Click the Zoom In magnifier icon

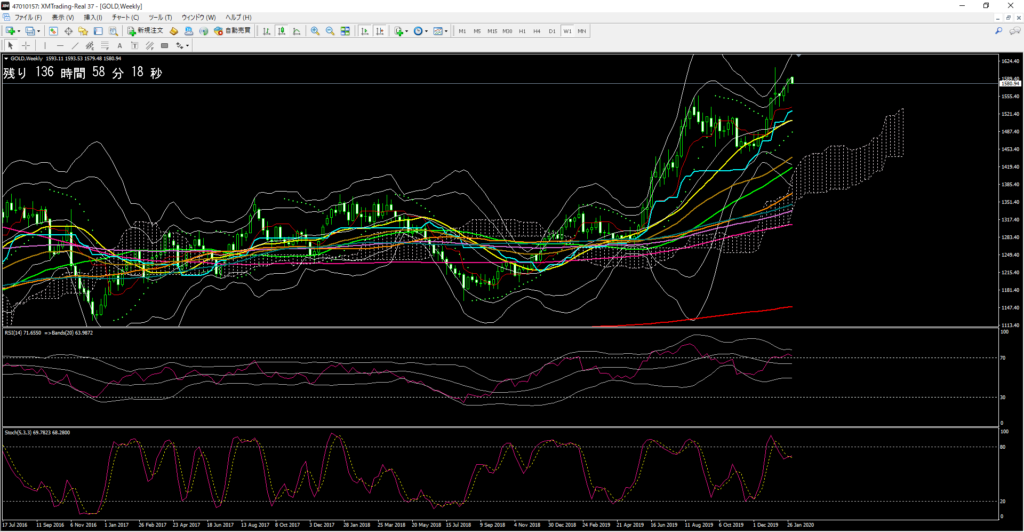315,31
